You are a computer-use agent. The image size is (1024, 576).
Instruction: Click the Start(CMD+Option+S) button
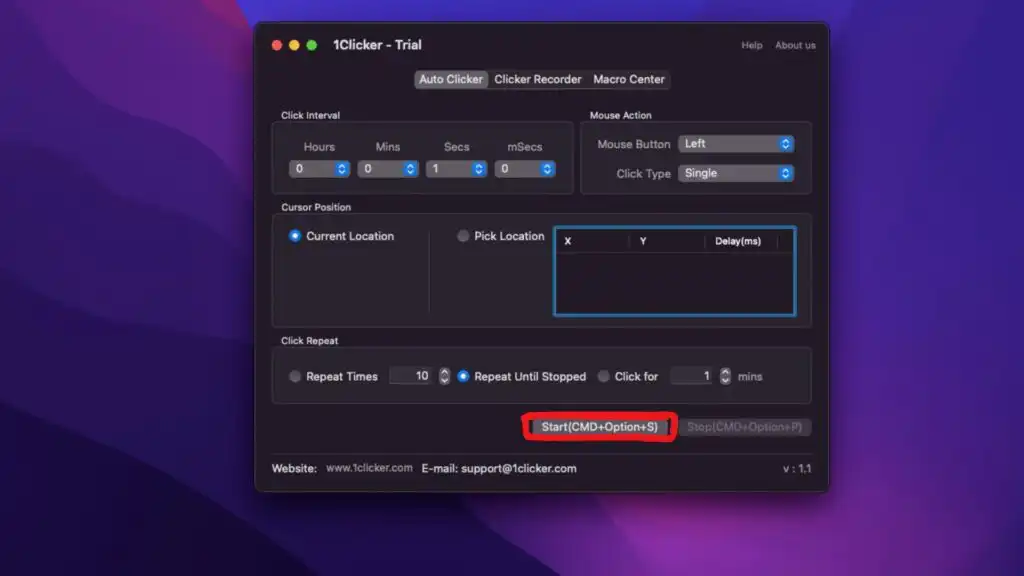click(600, 427)
